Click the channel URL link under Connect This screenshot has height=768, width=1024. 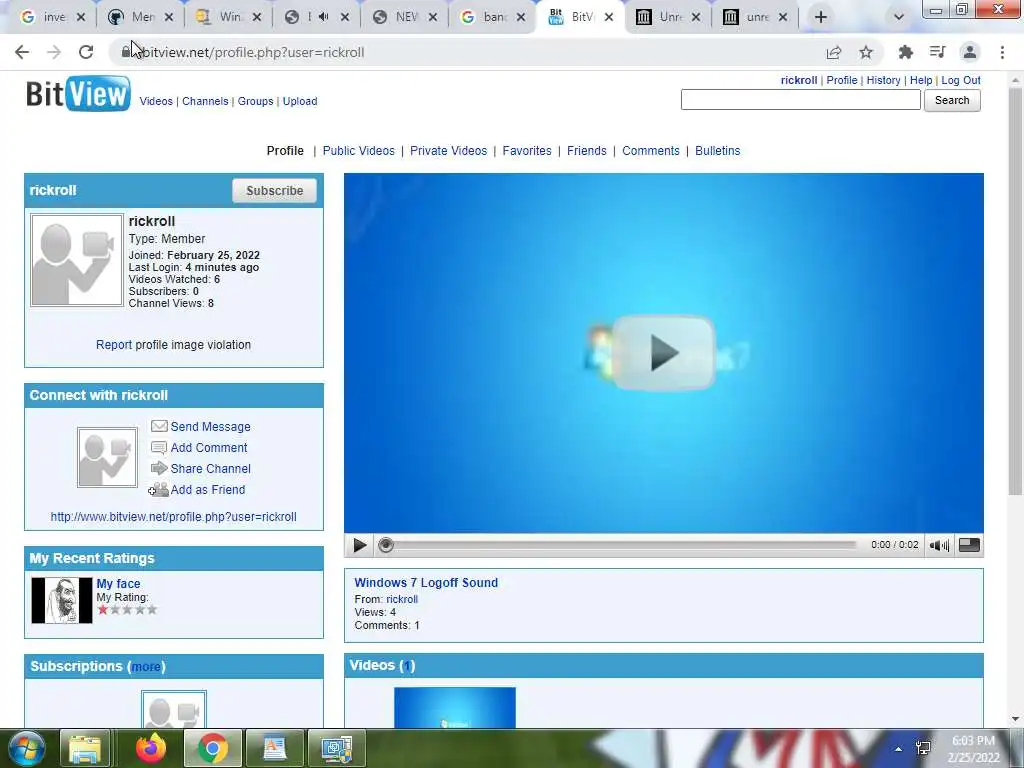173,517
